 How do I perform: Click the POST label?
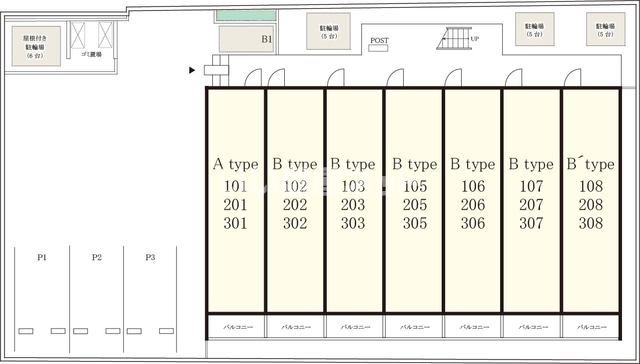(379, 40)
